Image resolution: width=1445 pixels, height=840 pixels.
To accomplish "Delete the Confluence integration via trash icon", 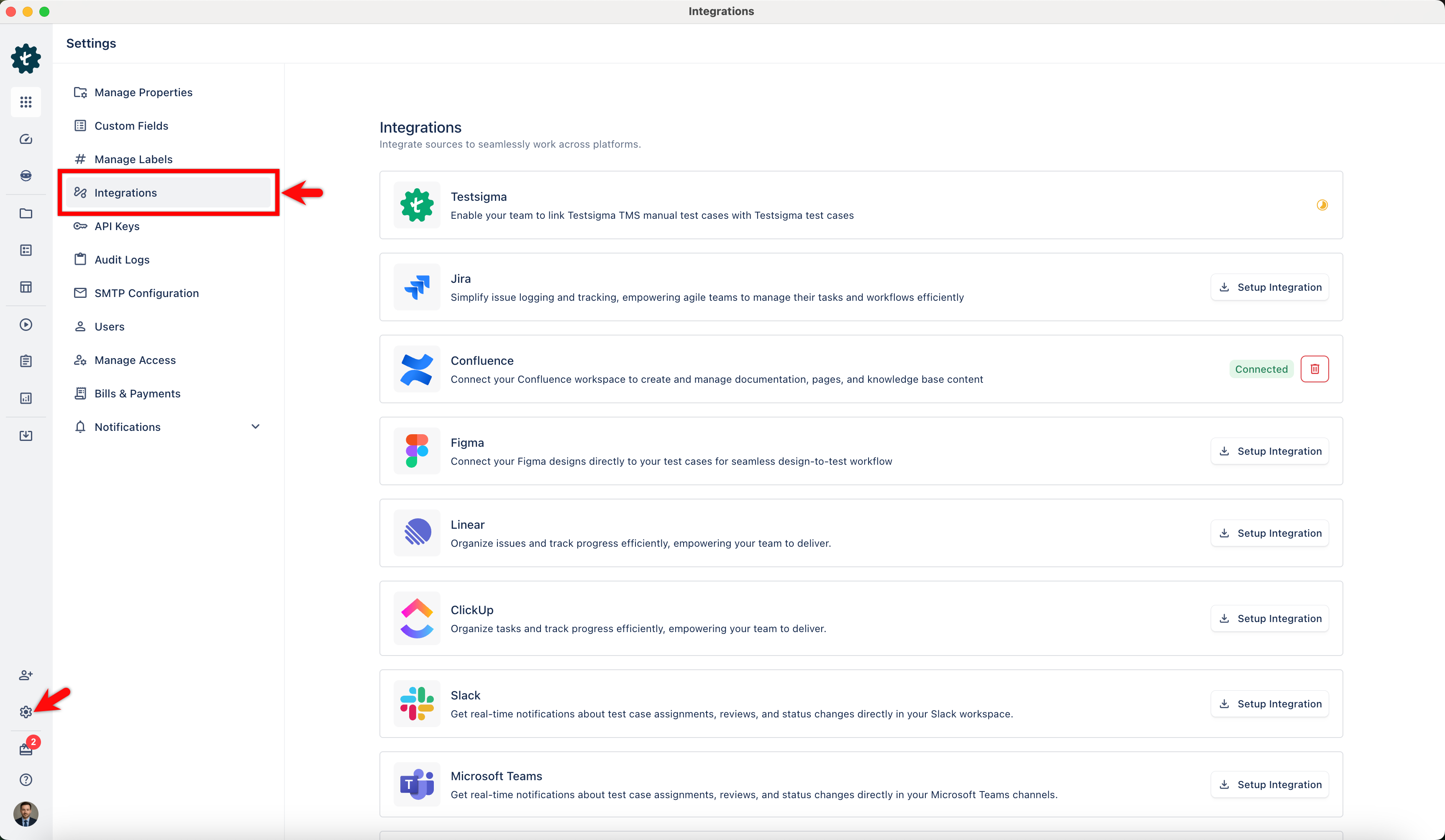I will pos(1314,369).
